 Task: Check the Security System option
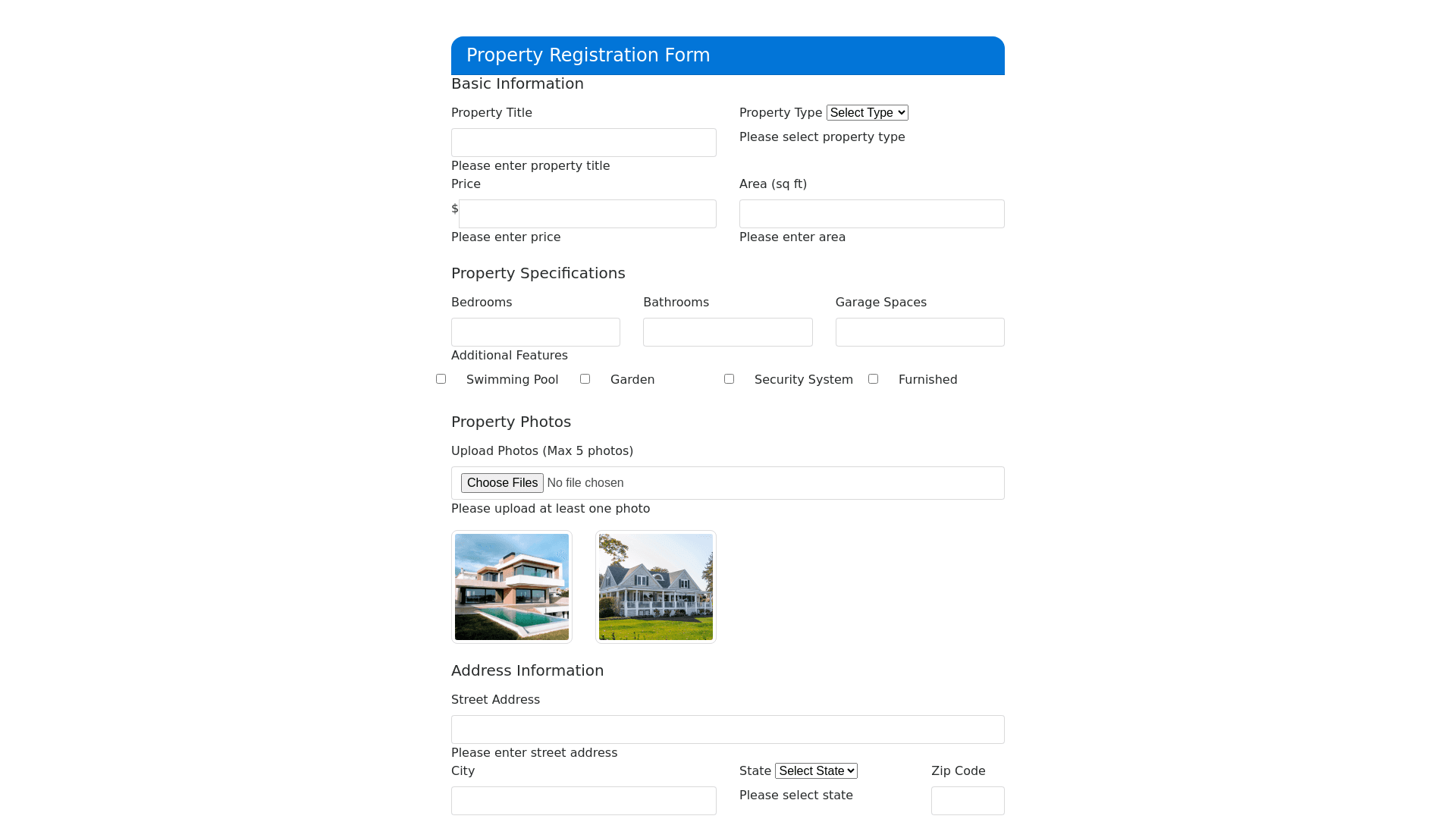tap(729, 378)
